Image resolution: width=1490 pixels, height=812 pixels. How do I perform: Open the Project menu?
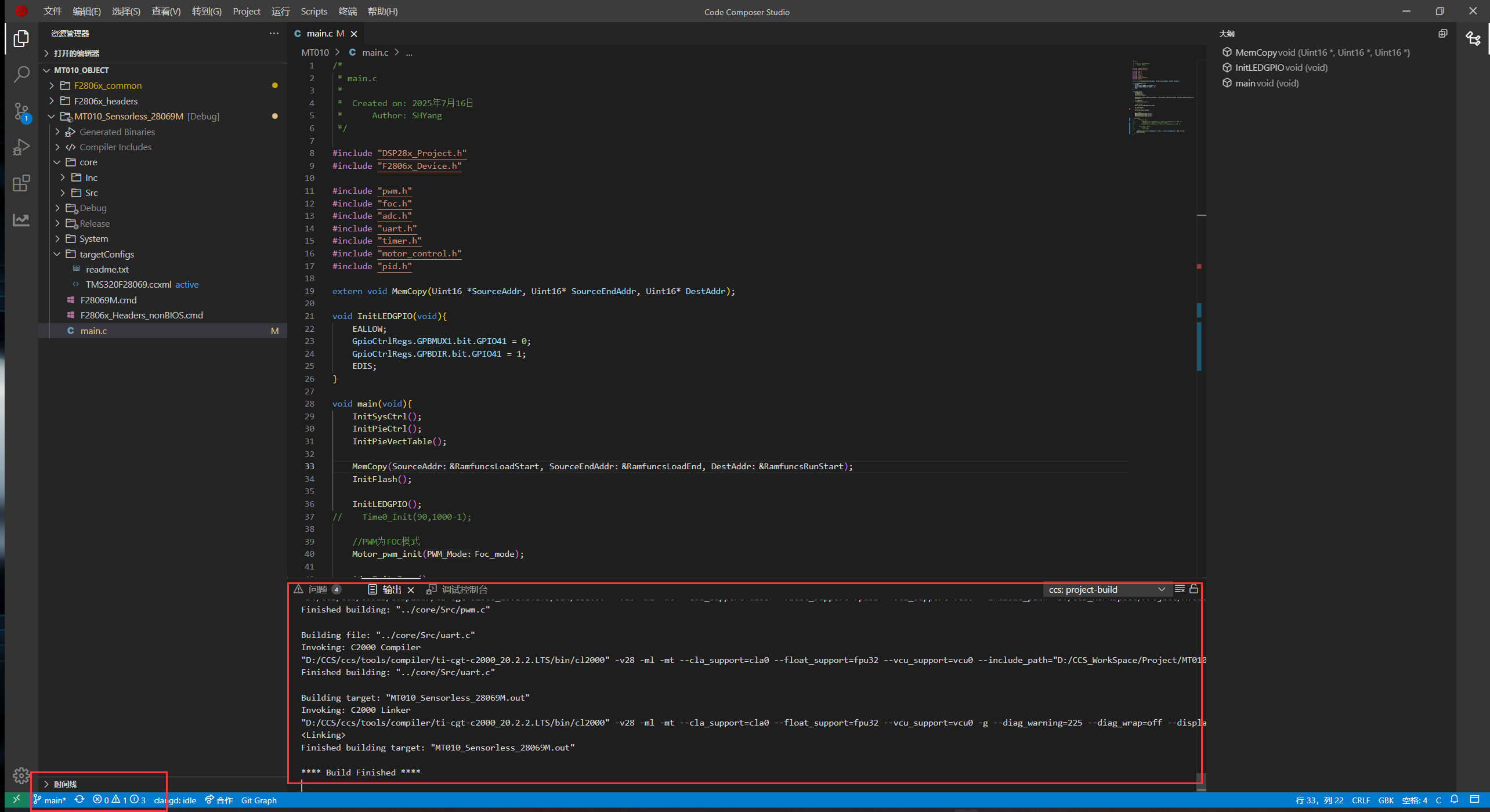click(x=246, y=12)
